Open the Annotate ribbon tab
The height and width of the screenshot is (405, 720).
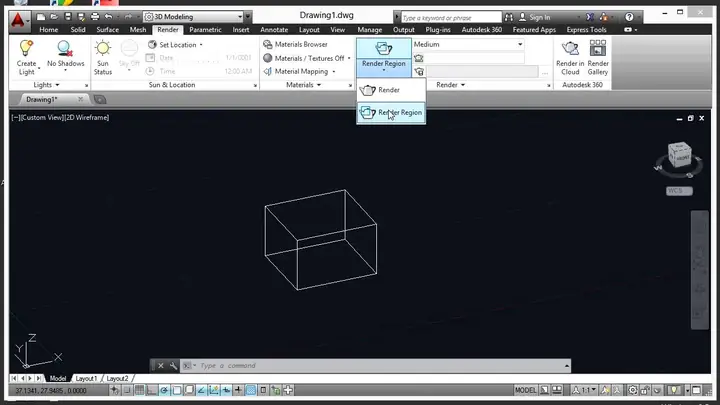click(274, 29)
